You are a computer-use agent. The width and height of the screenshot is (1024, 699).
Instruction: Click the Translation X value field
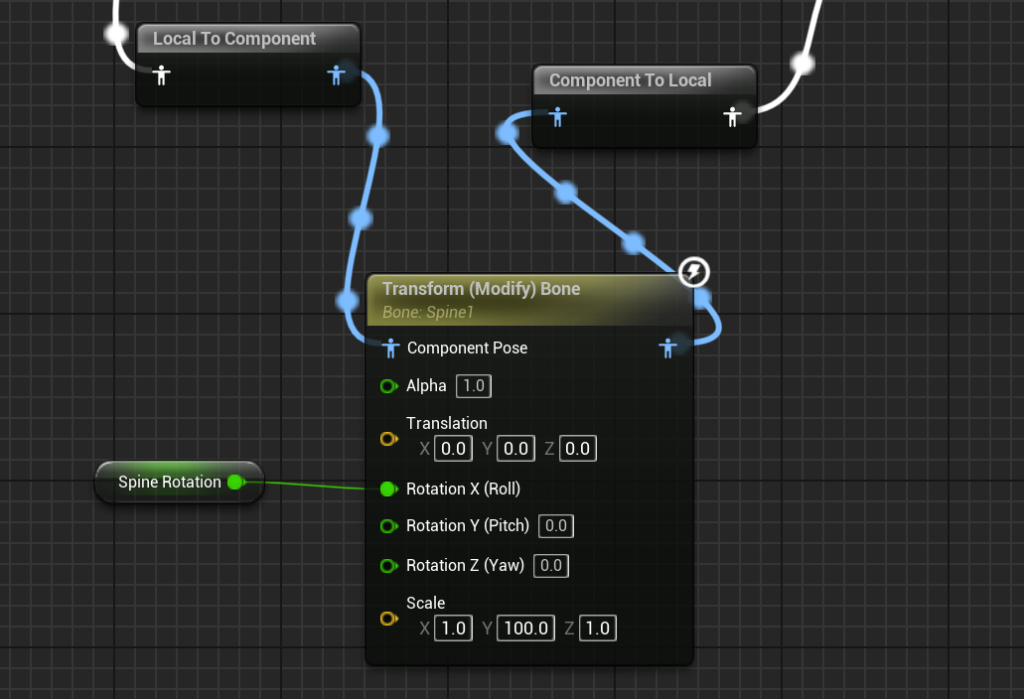coord(454,448)
